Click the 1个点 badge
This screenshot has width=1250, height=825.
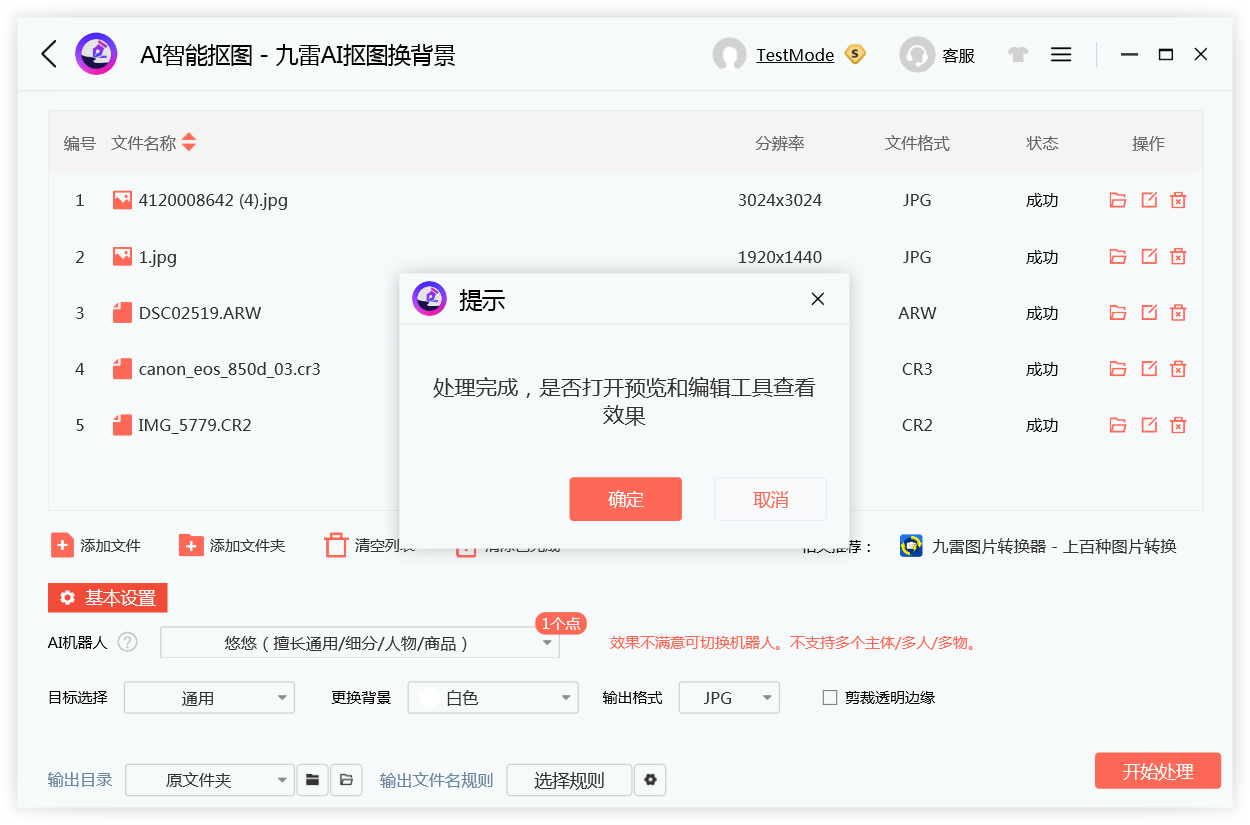(561, 623)
